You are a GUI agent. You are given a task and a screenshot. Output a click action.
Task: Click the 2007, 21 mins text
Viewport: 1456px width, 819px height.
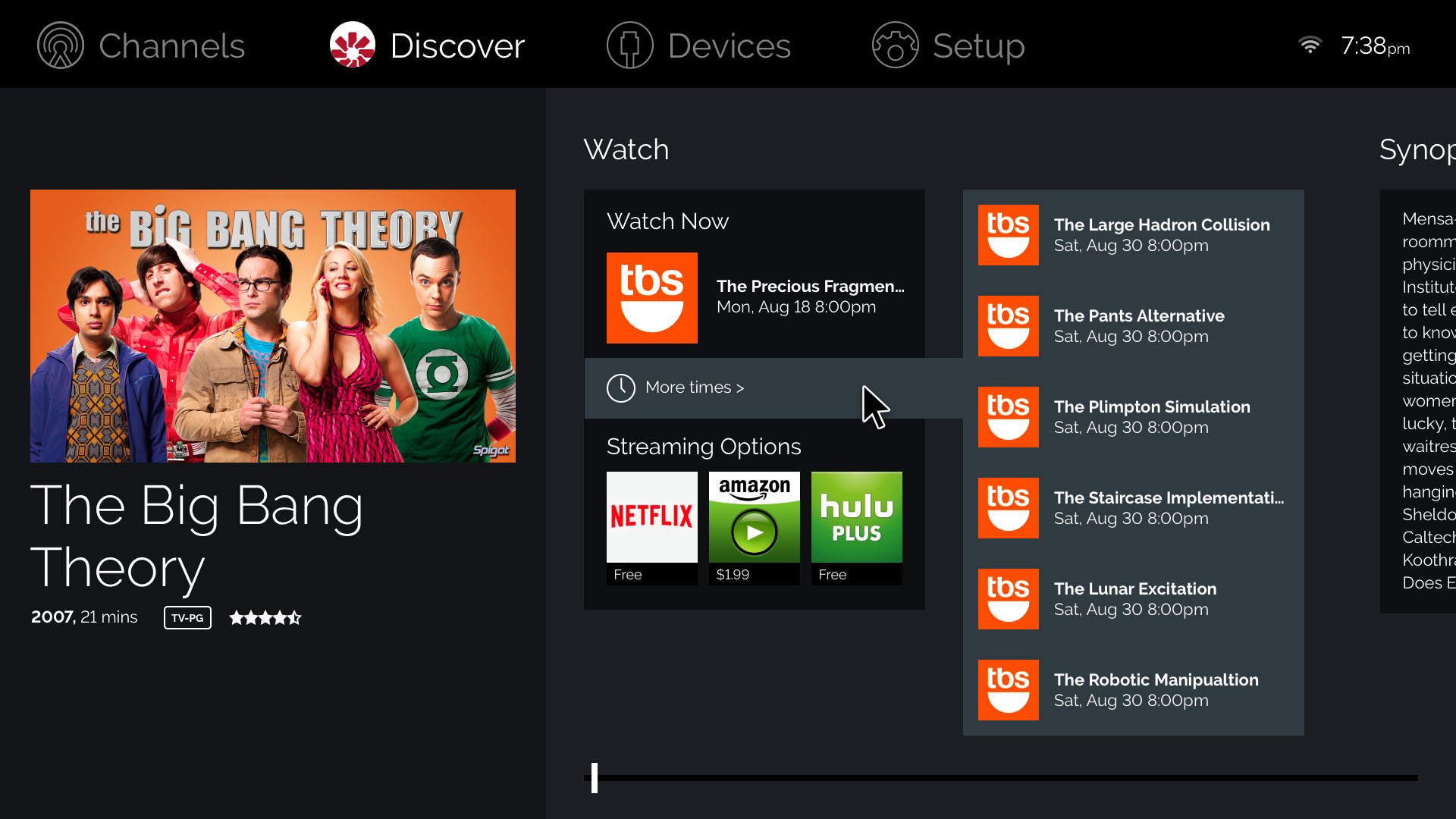click(84, 617)
